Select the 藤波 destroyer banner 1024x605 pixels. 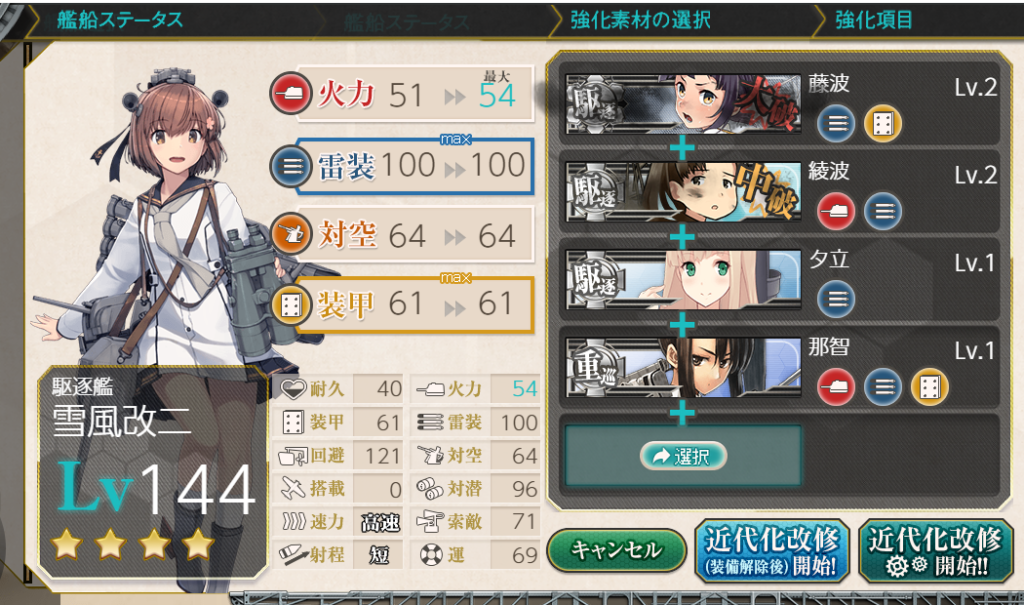(x=683, y=103)
